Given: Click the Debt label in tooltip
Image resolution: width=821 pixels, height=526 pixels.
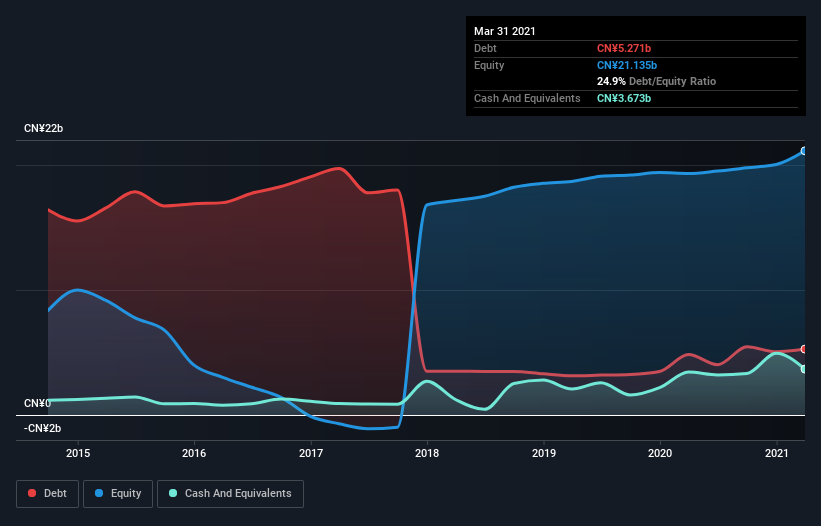Looking at the screenshot, I should pyautogui.click(x=485, y=49).
